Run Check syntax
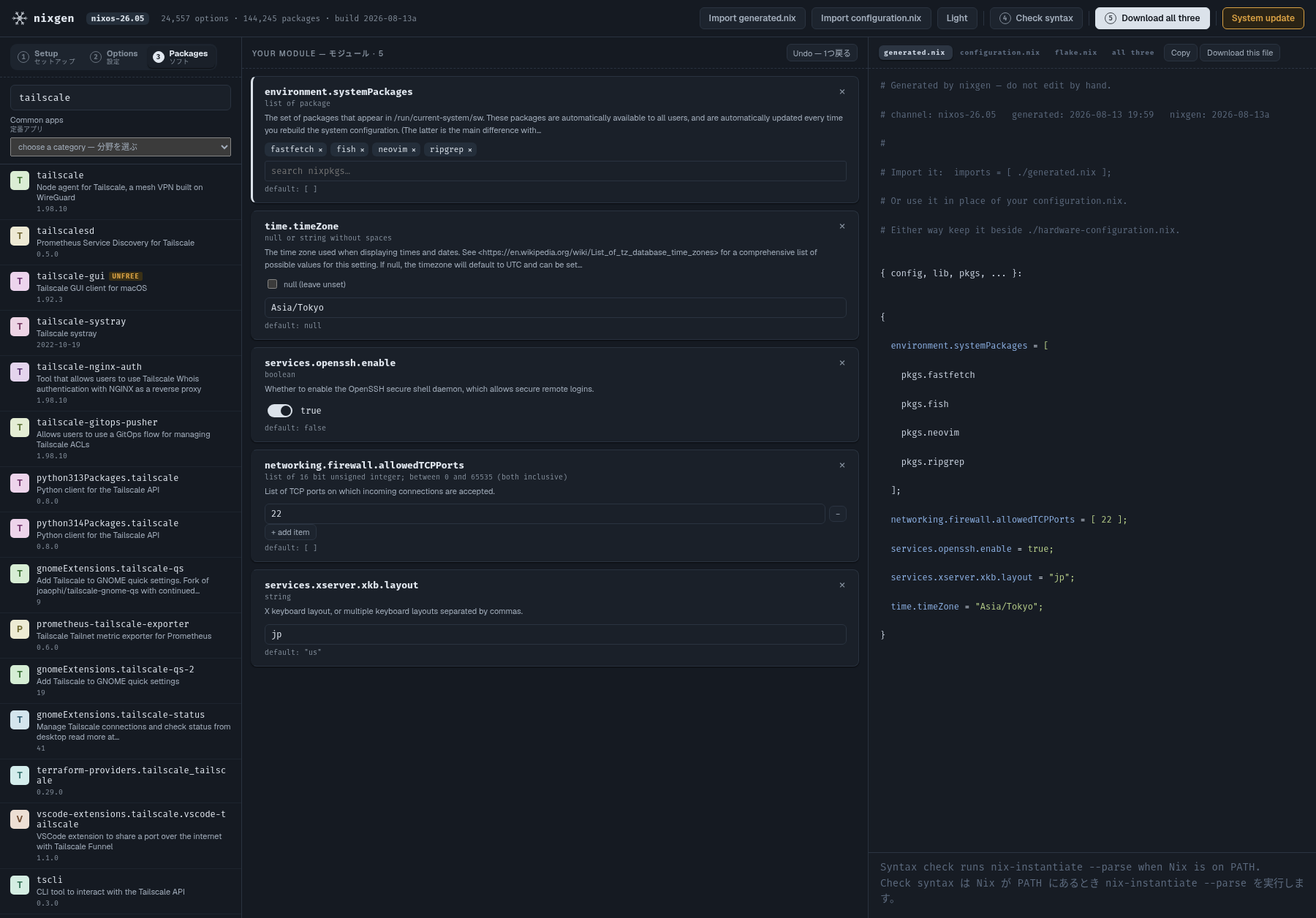Viewport: 1316px width, 918px height. 1036,18
